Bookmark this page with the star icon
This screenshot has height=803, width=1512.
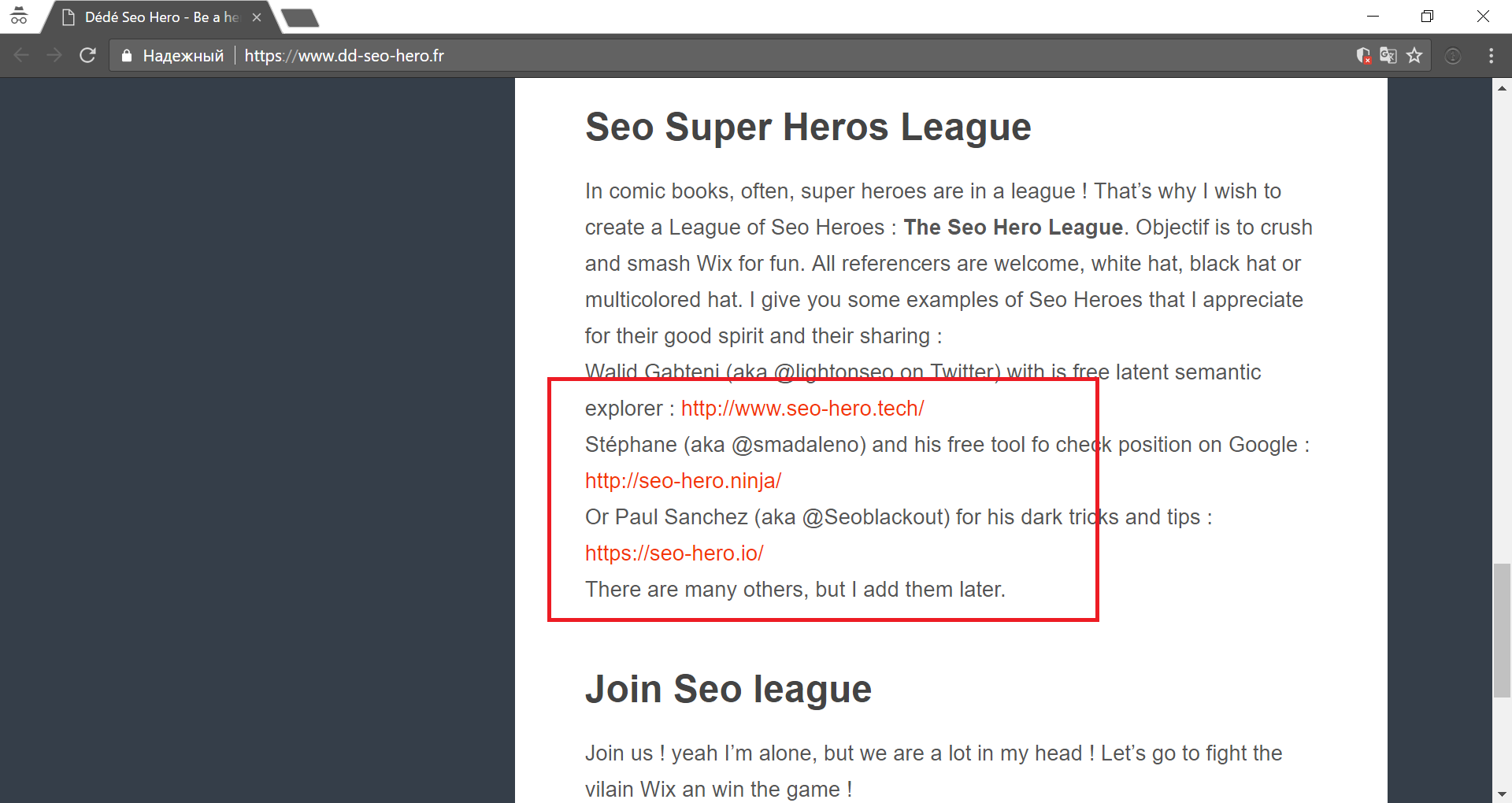(1415, 55)
